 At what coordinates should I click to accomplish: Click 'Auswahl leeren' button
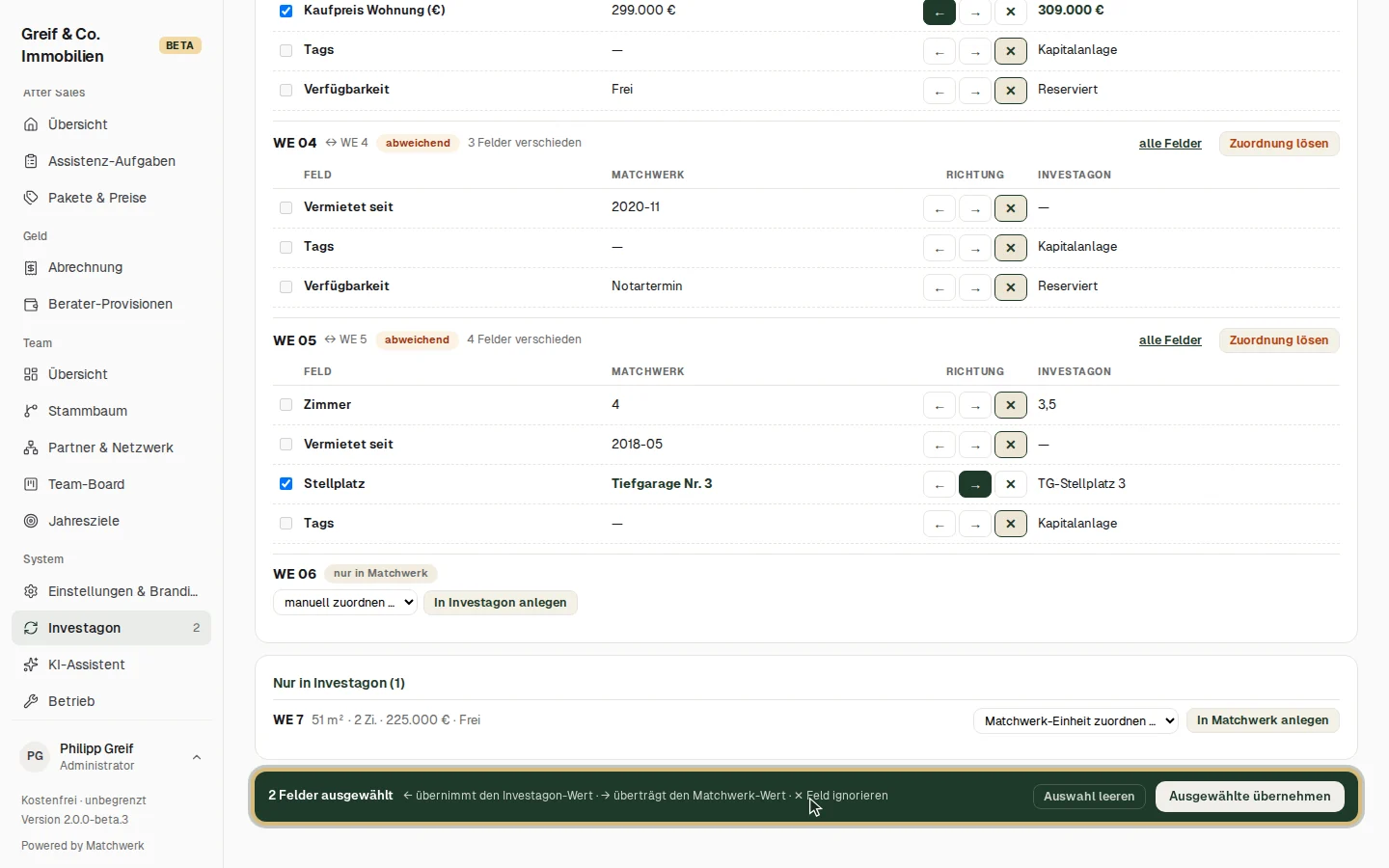(x=1089, y=797)
